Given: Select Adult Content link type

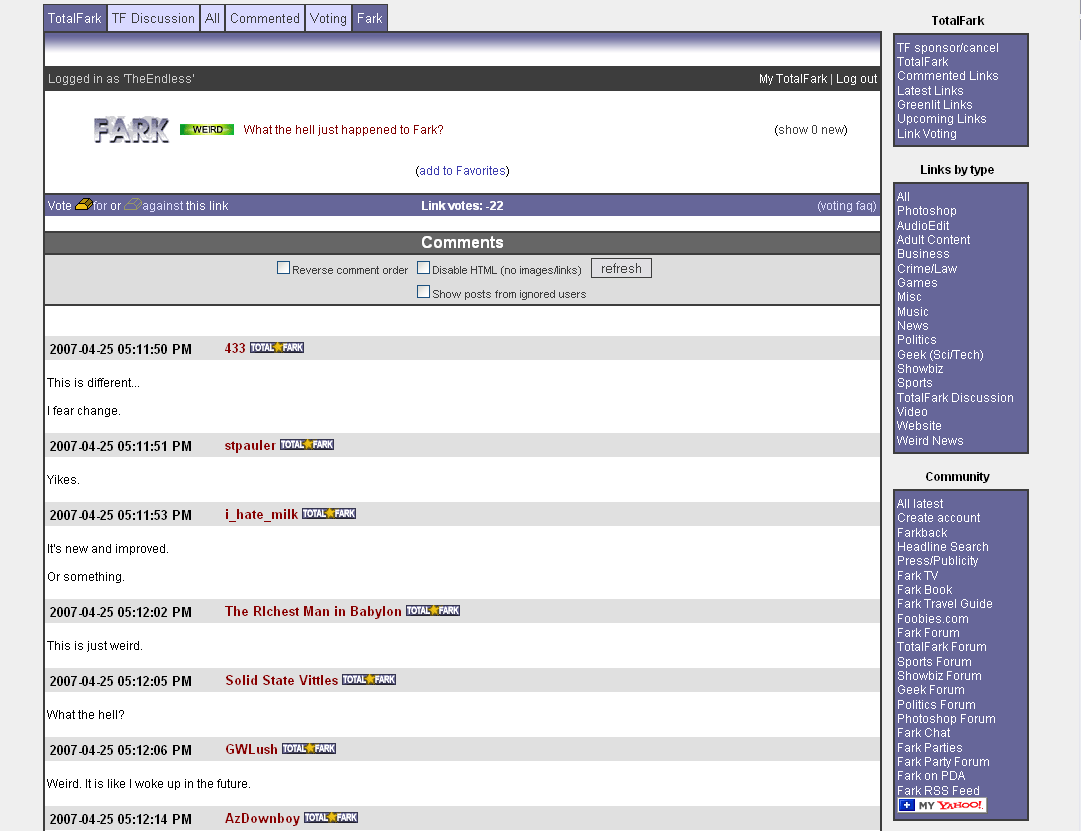Looking at the screenshot, I should (x=933, y=240).
